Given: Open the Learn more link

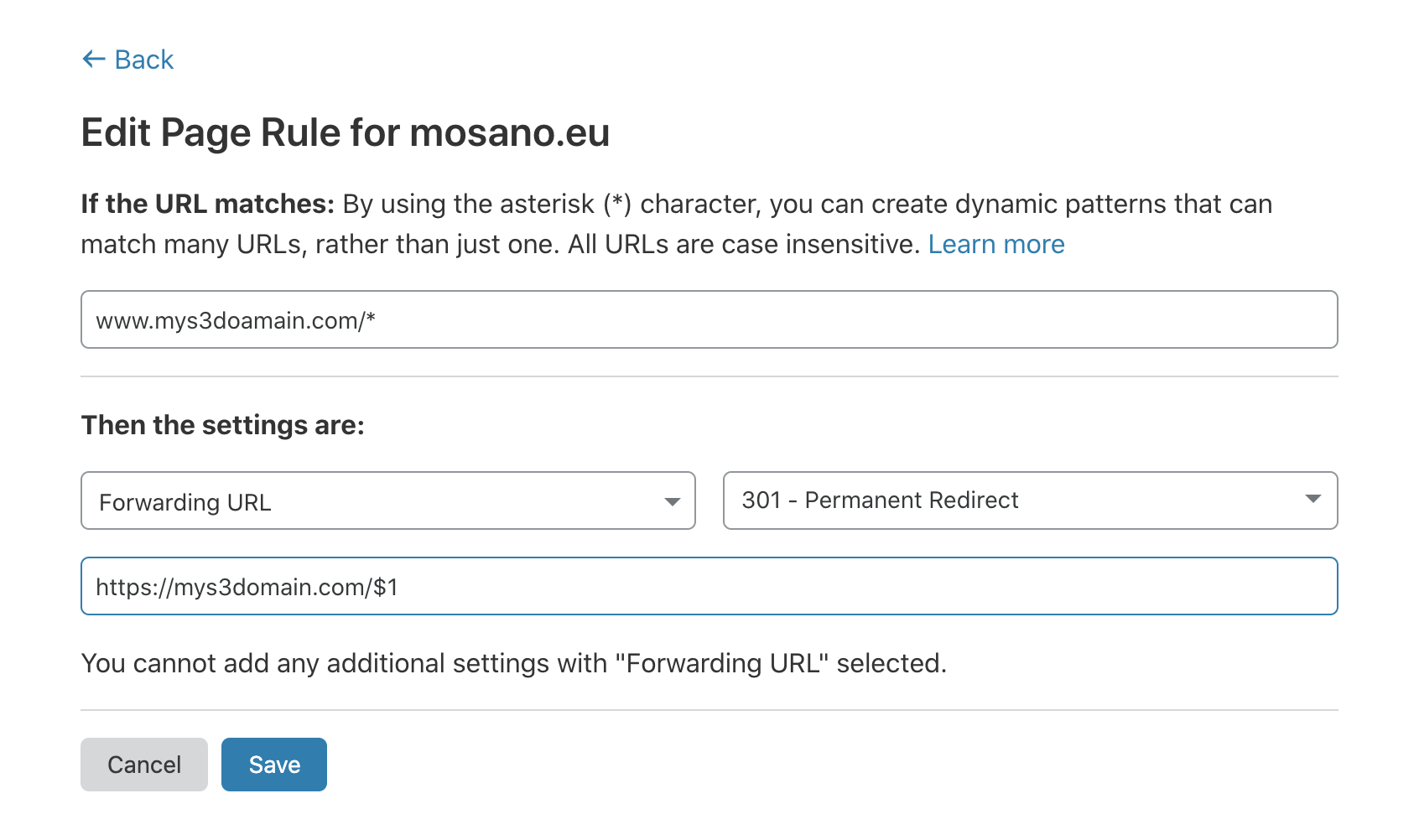Looking at the screenshot, I should (x=996, y=244).
